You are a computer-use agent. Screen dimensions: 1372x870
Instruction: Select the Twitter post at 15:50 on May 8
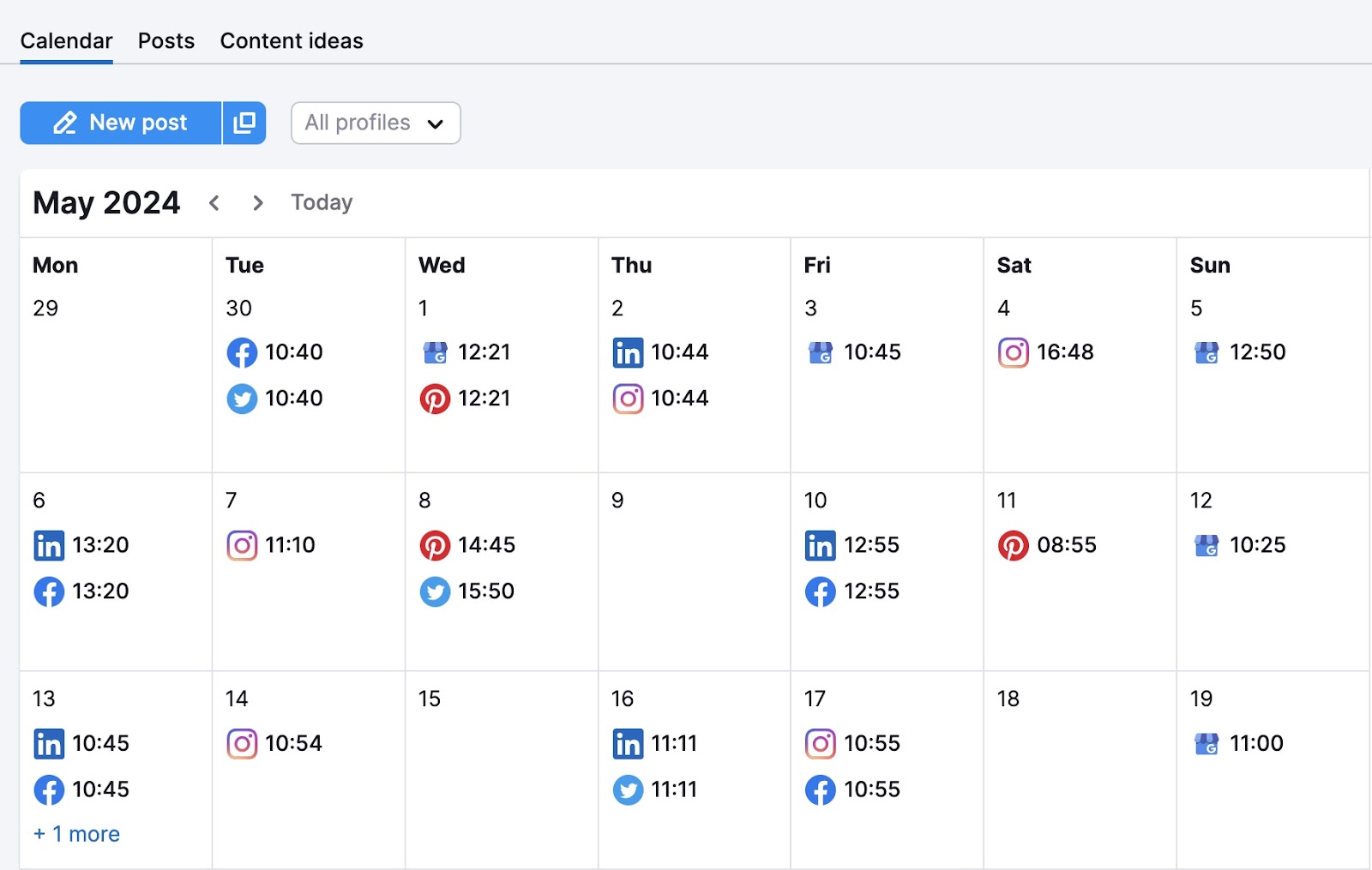coord(467,591)
